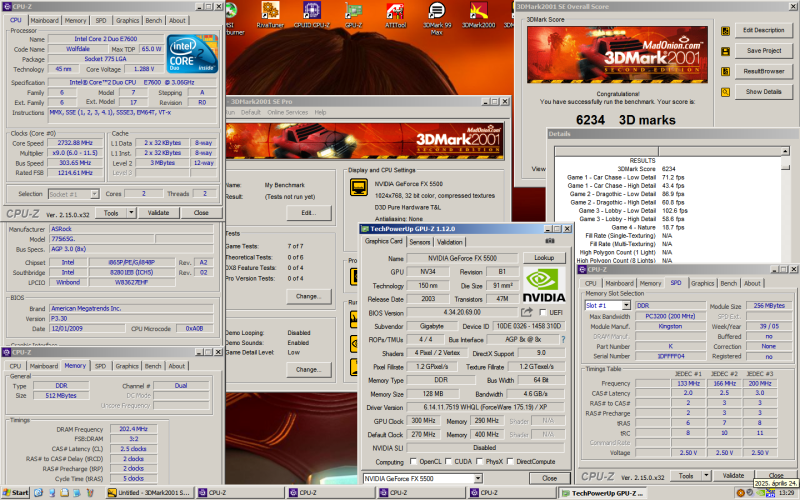Click the Save Project button
The width and height of the screenshot is (800, 500).
[763, 51]
